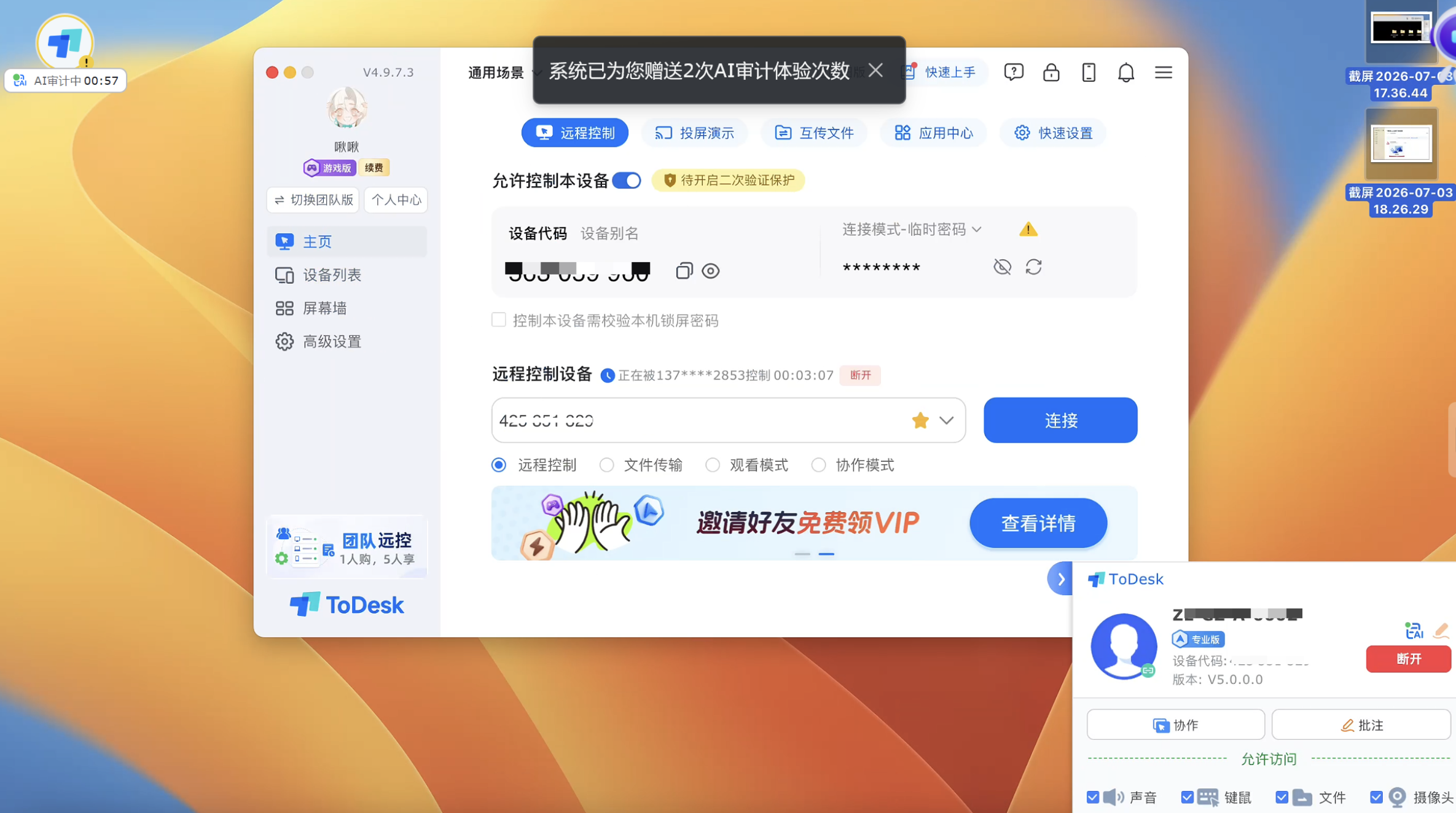Open the help feedback icon in toolbar
This screenshot has width=1456, height=813.
click(x=1013, y=72)
